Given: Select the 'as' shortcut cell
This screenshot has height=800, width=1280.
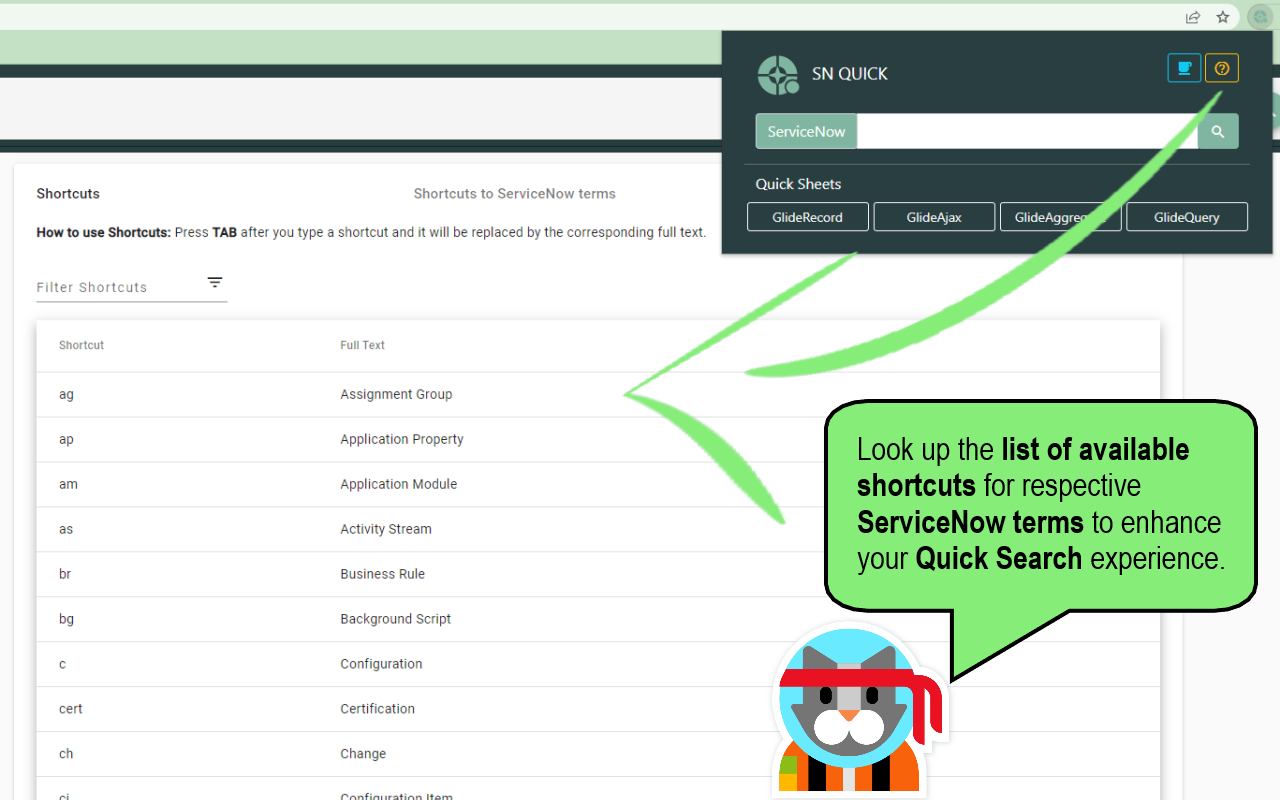Looking at the screenshot, I should pos(66,529).
